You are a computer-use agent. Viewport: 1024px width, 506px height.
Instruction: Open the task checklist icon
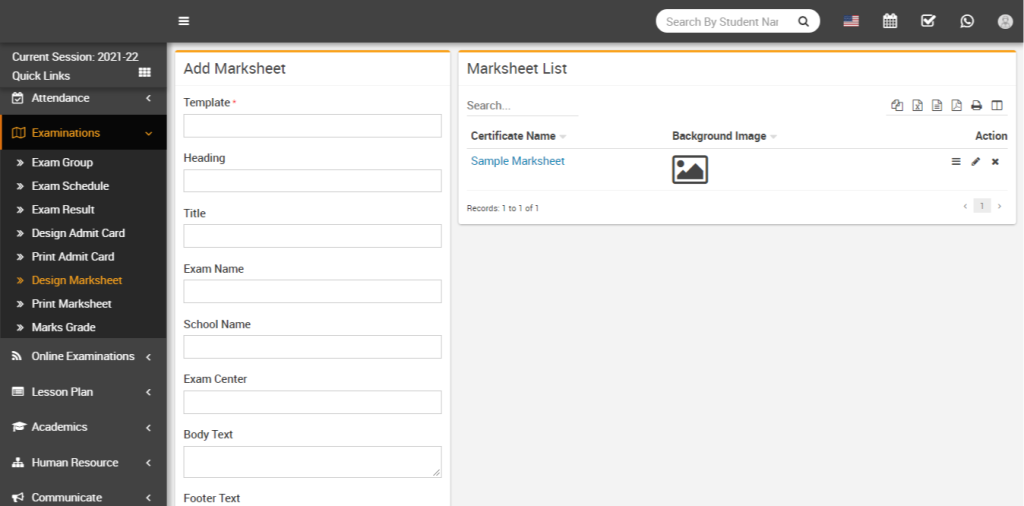pyautogui.click(x=928, y=21)
